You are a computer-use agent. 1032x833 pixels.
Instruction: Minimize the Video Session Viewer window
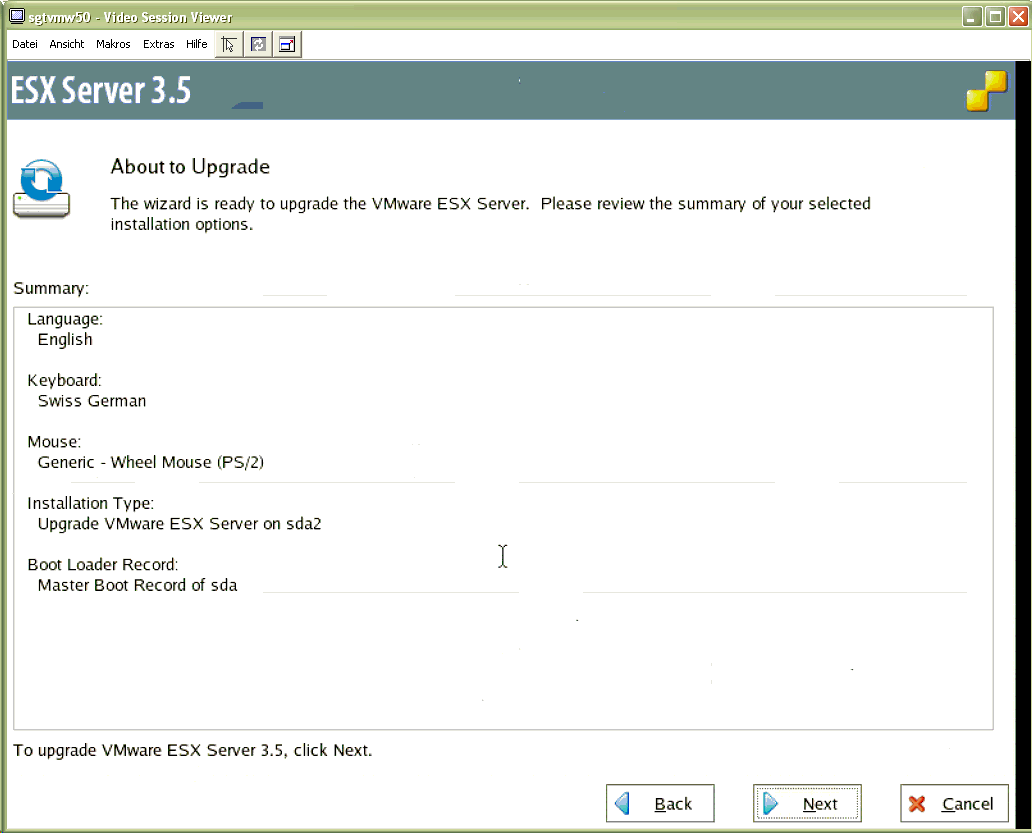point(971,16)
